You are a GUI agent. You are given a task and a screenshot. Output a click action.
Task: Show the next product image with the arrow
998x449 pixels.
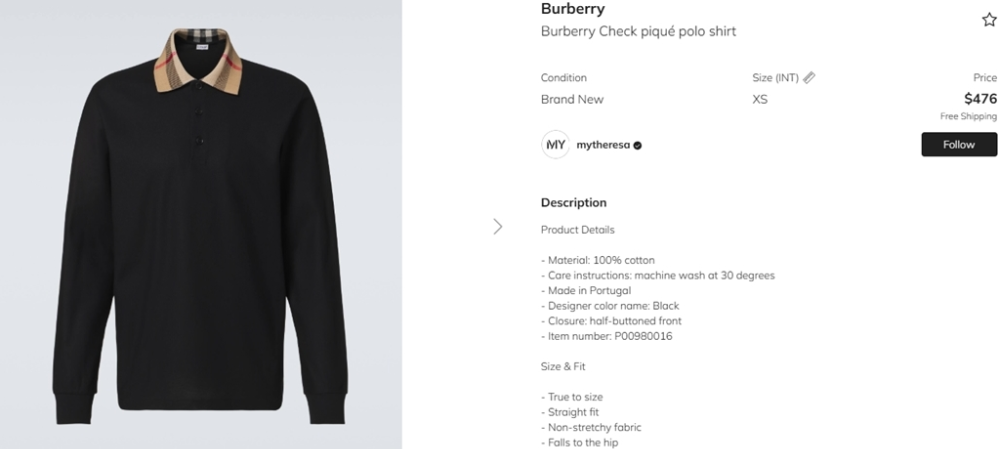(498, 226)
